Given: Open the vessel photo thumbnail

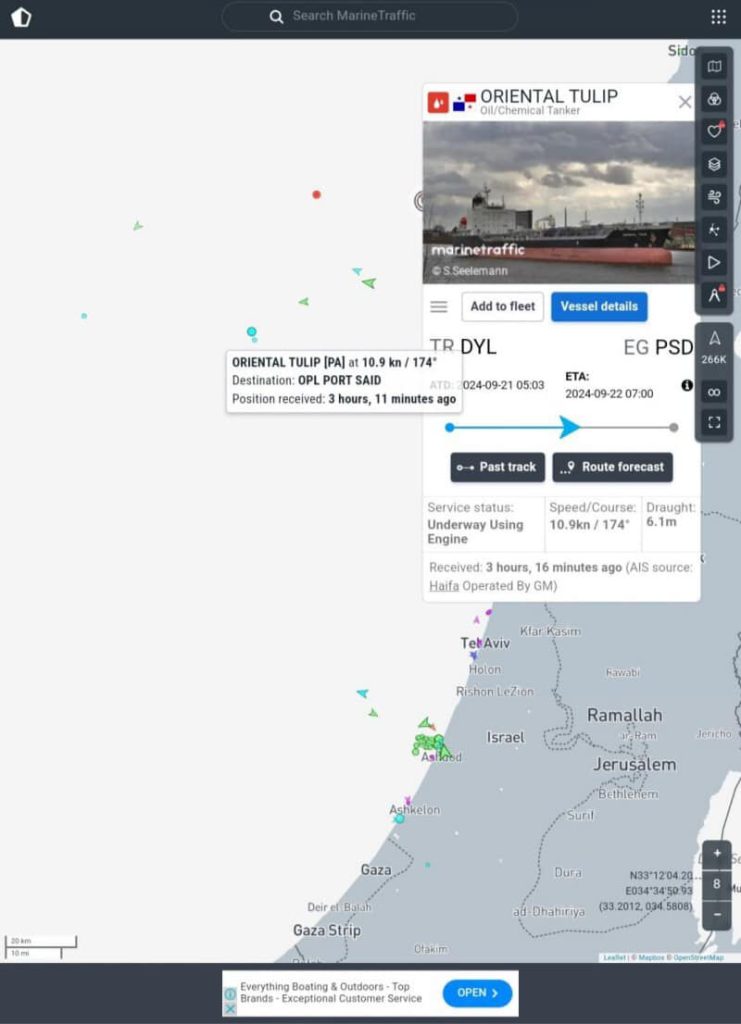Looking at the screenshot, I should pyautogui.click(x=559, y=202).
